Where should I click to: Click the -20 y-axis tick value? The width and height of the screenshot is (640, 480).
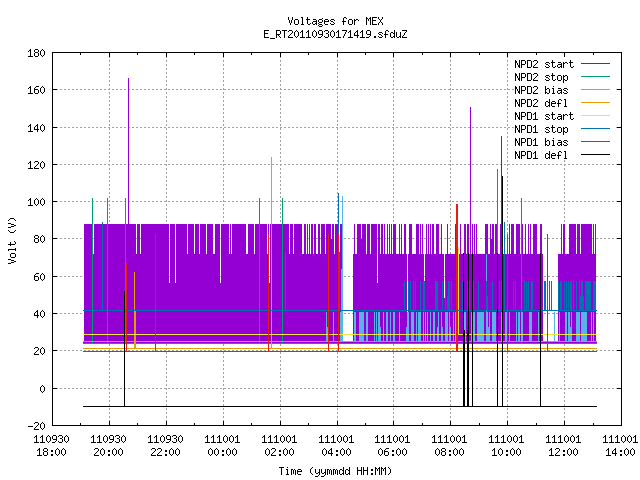[36, 426]
